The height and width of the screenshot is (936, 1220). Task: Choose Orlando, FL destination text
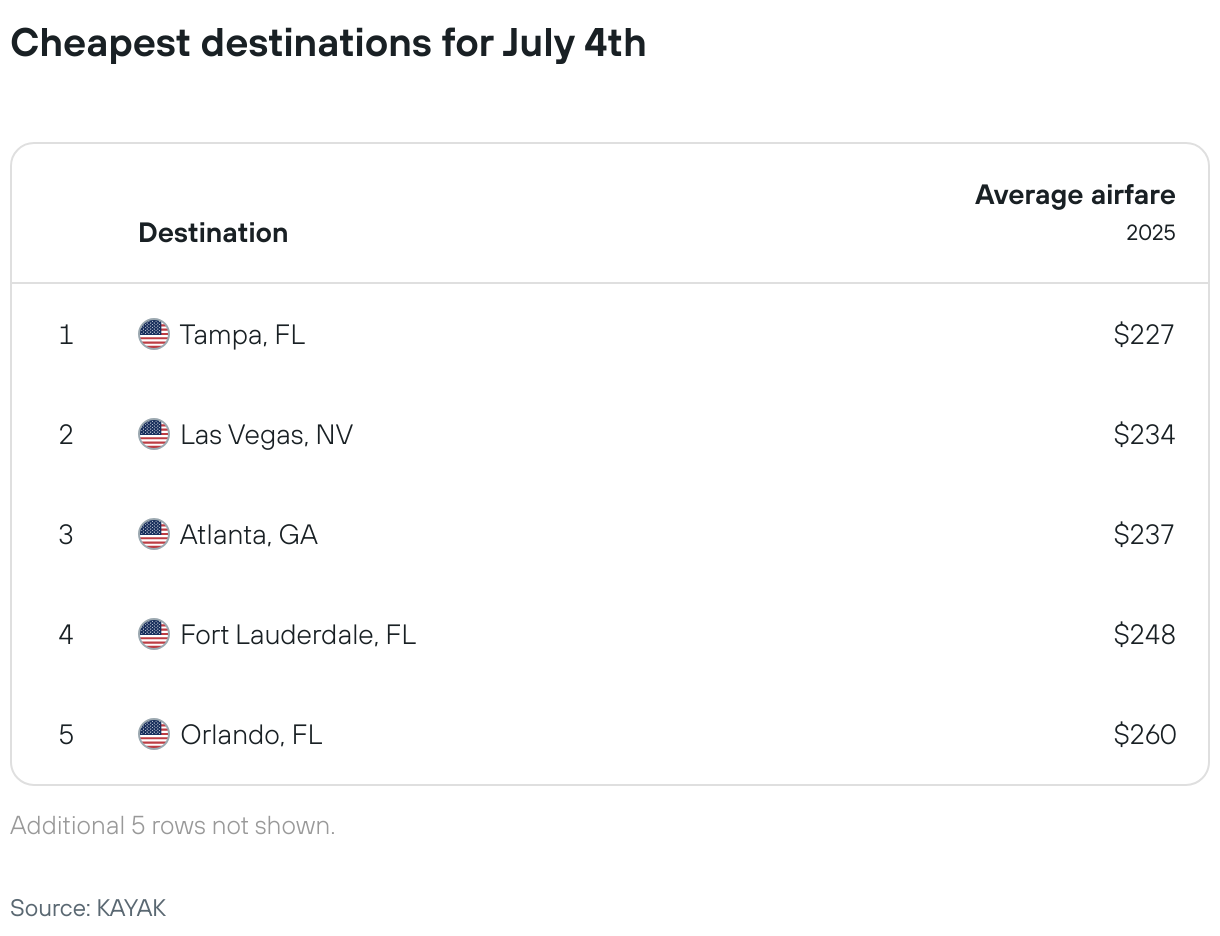pyautogui.click(x=251, y=735)
